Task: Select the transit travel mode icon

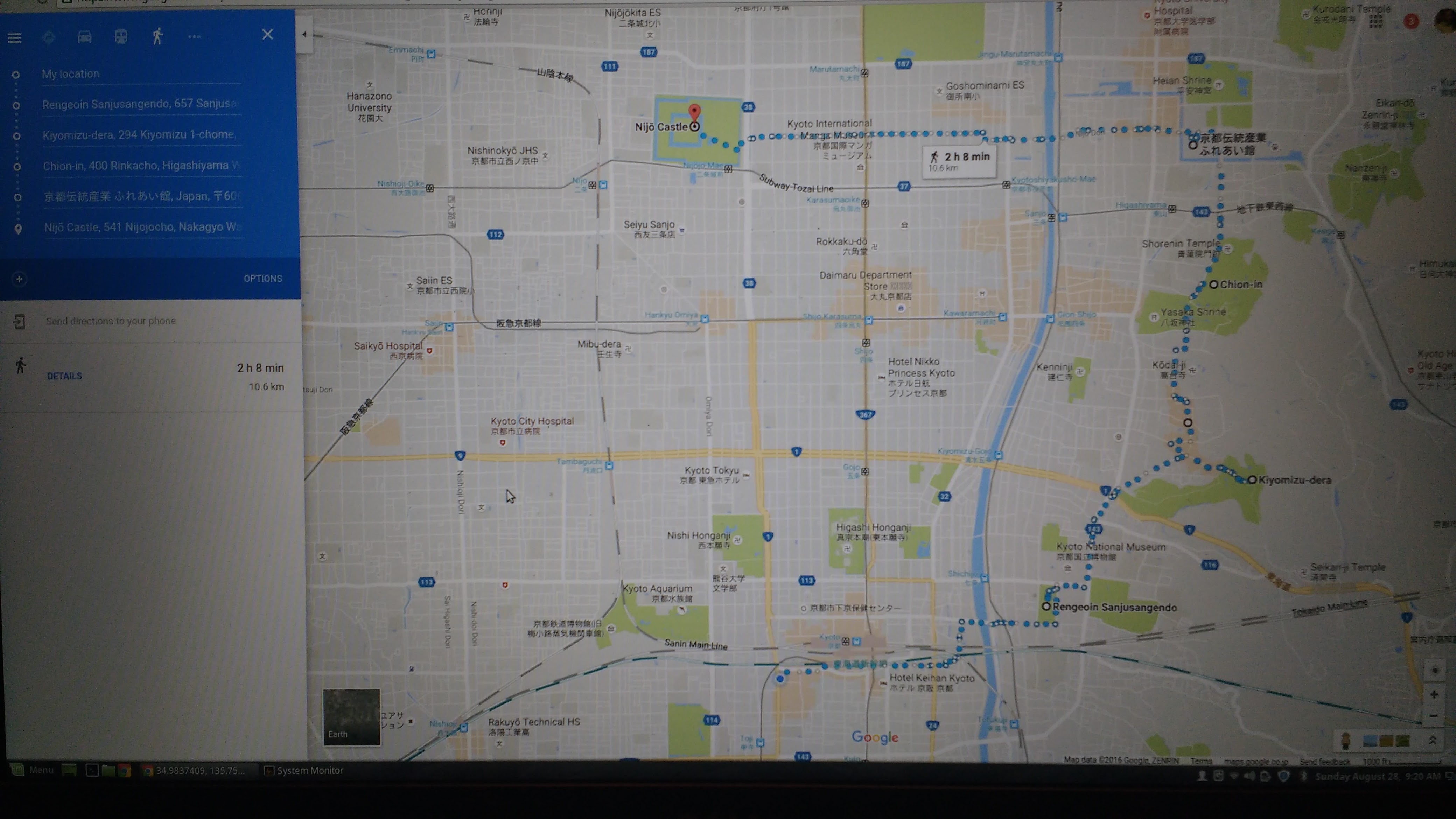Action: (x=121, y=37)
